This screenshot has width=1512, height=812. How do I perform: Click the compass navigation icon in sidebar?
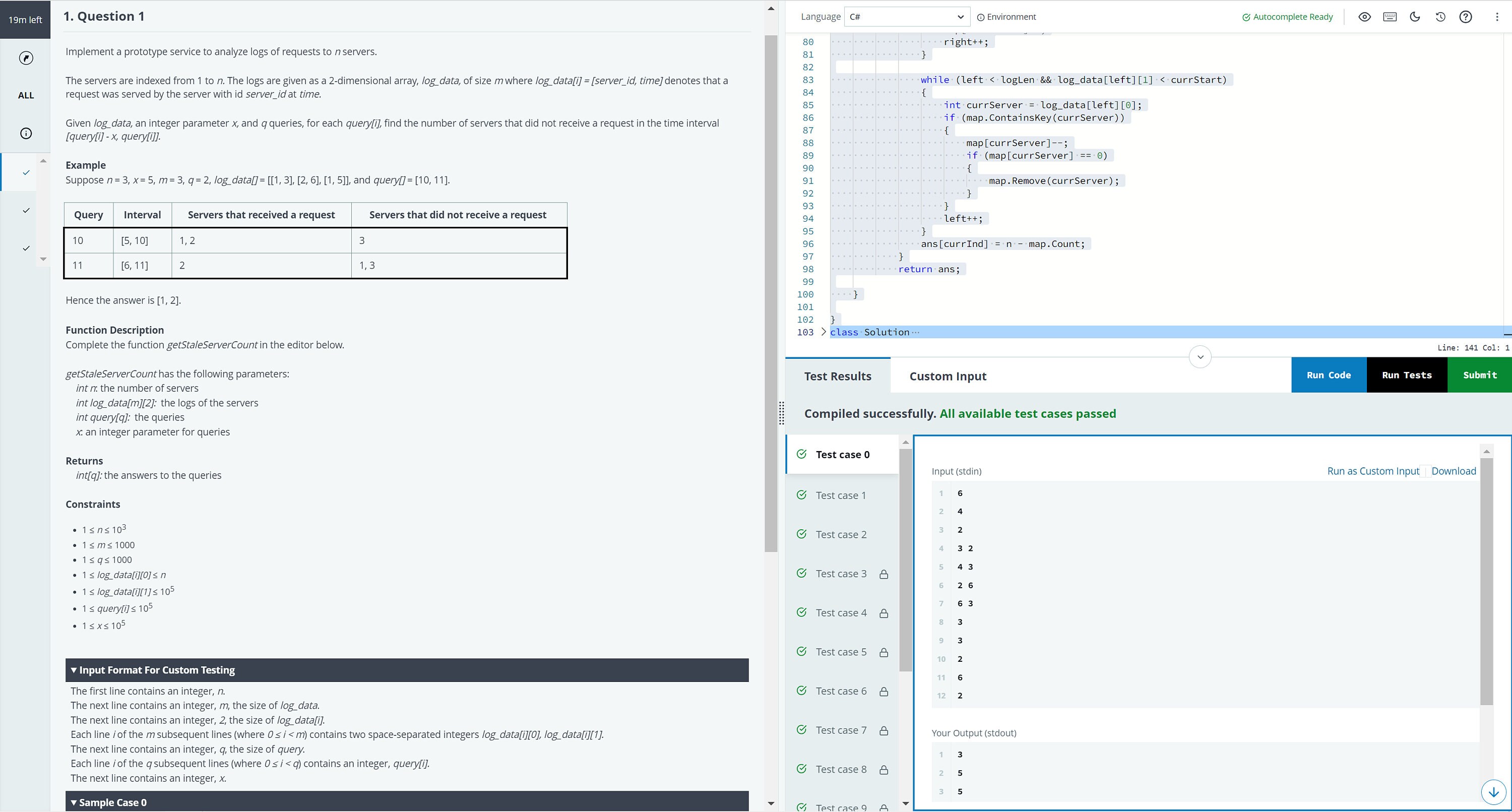(x=26, y=57)
